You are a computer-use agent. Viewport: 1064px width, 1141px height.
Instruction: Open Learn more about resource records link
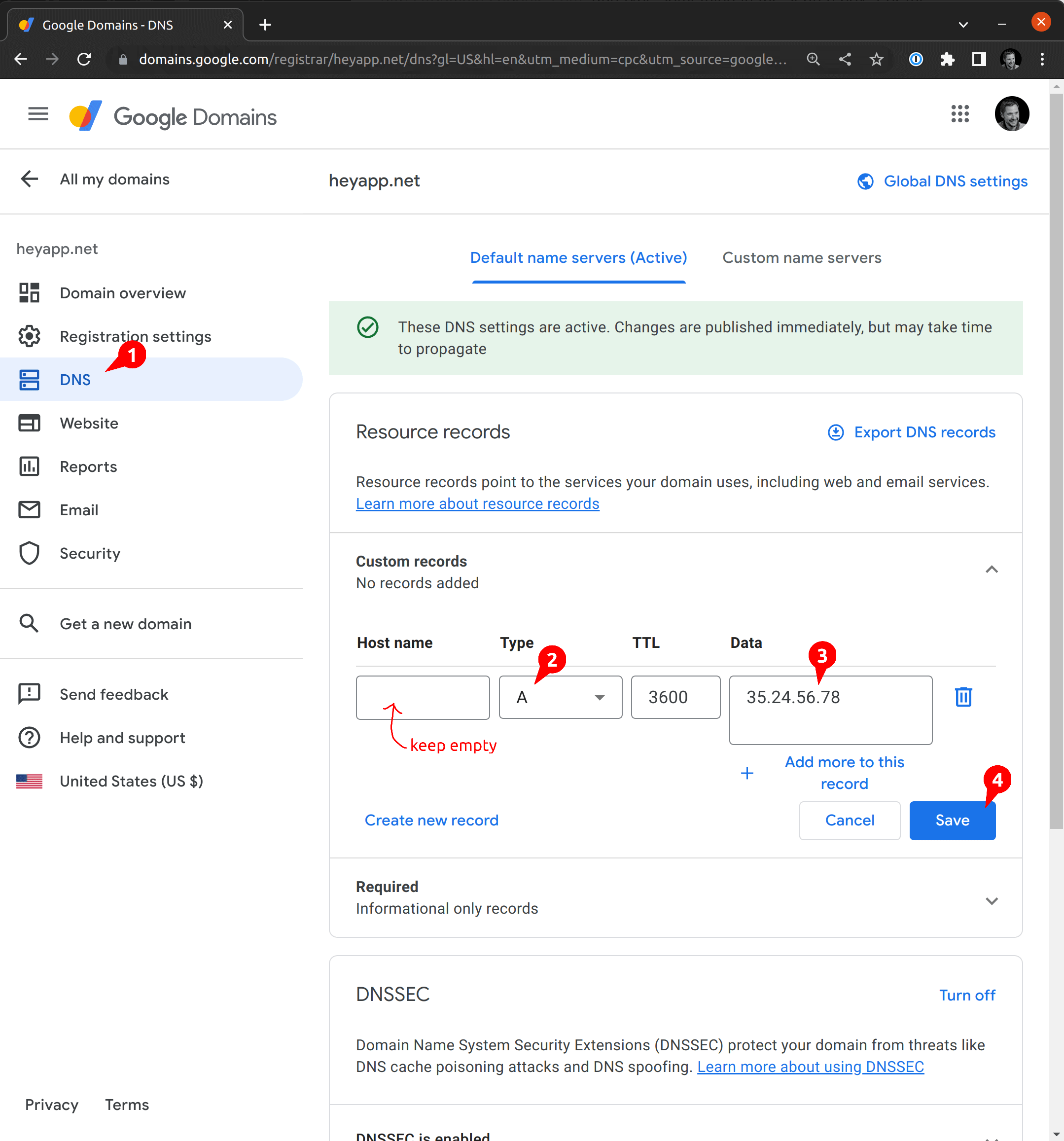[477, 503]
